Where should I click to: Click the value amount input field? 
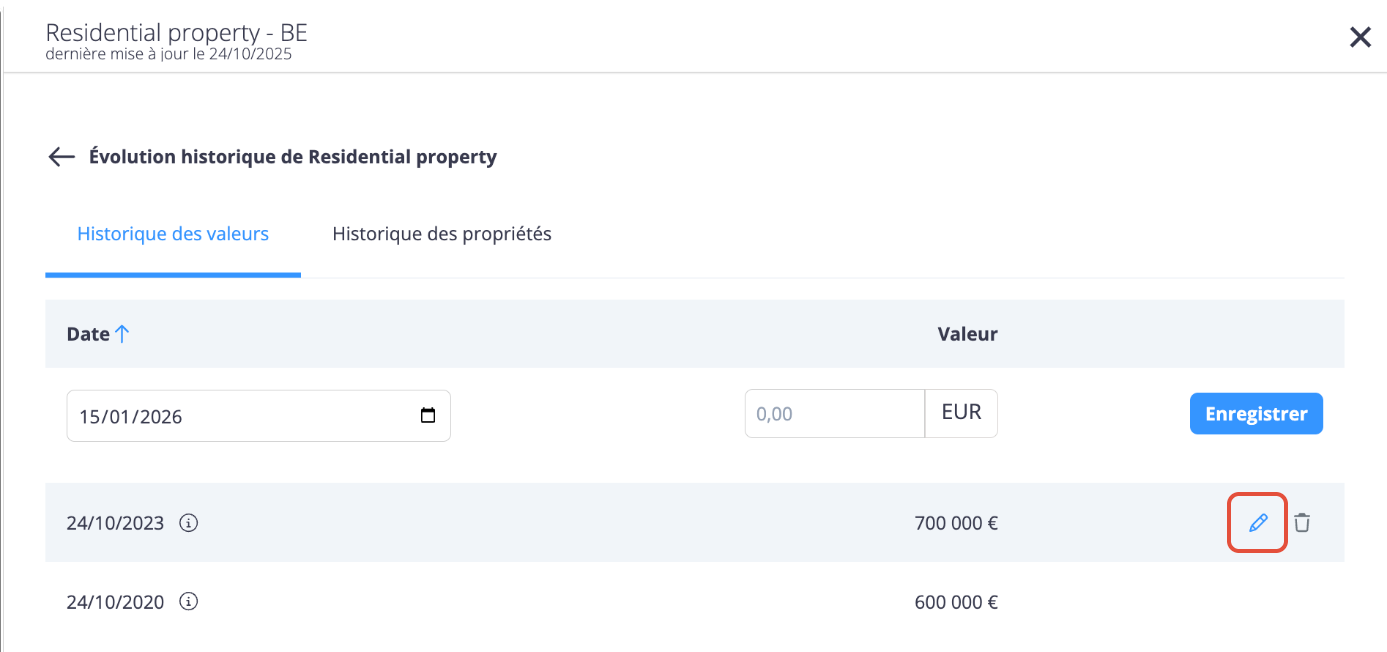click(x=834, y=414)
